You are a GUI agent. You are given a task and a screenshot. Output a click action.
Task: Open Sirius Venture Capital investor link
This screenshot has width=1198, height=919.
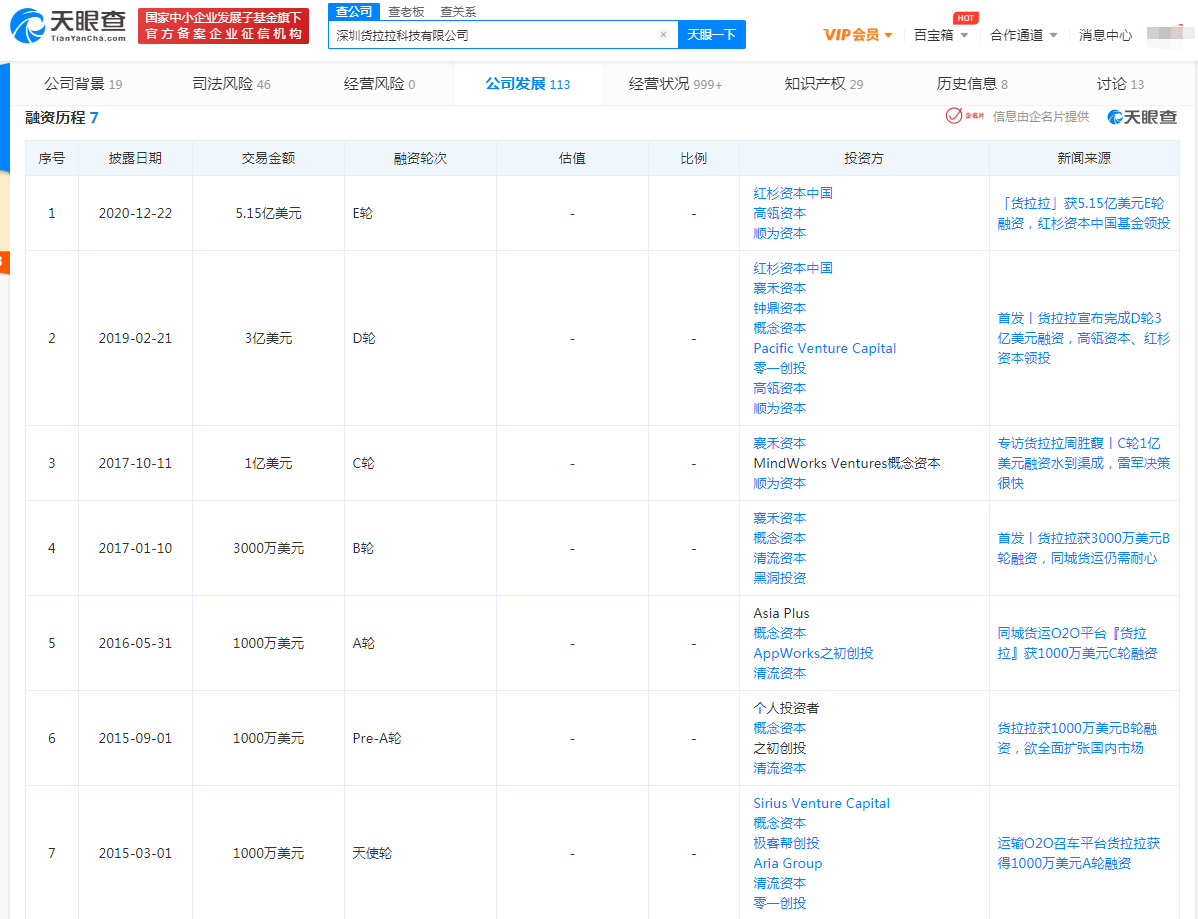click(821, 803)
